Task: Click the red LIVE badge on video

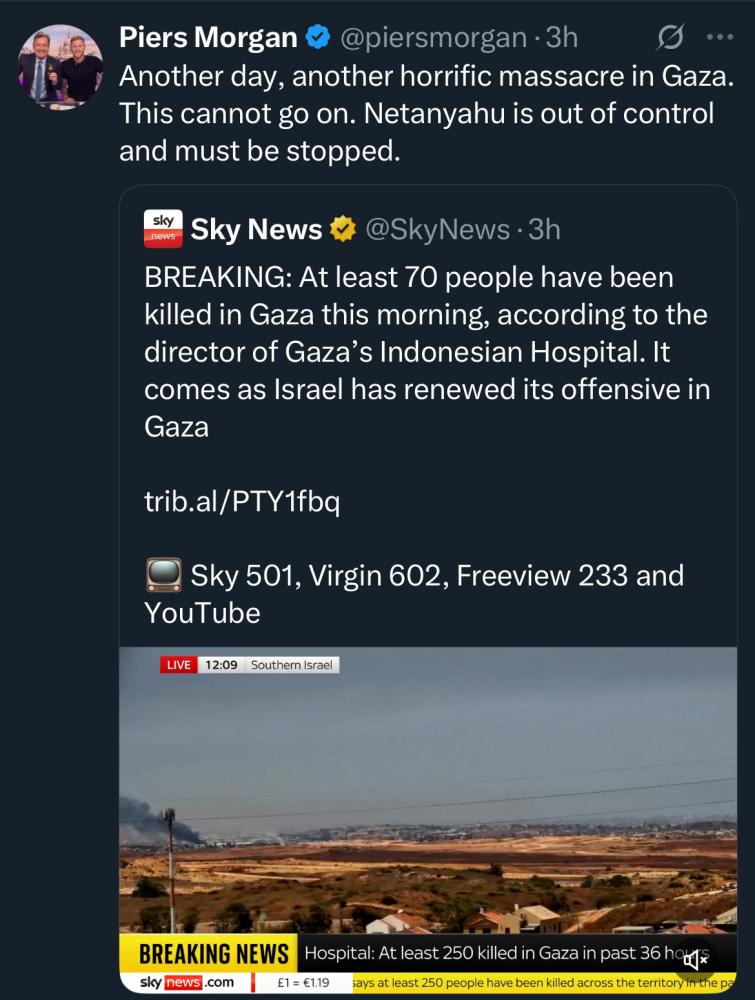Action: point(179,665)
